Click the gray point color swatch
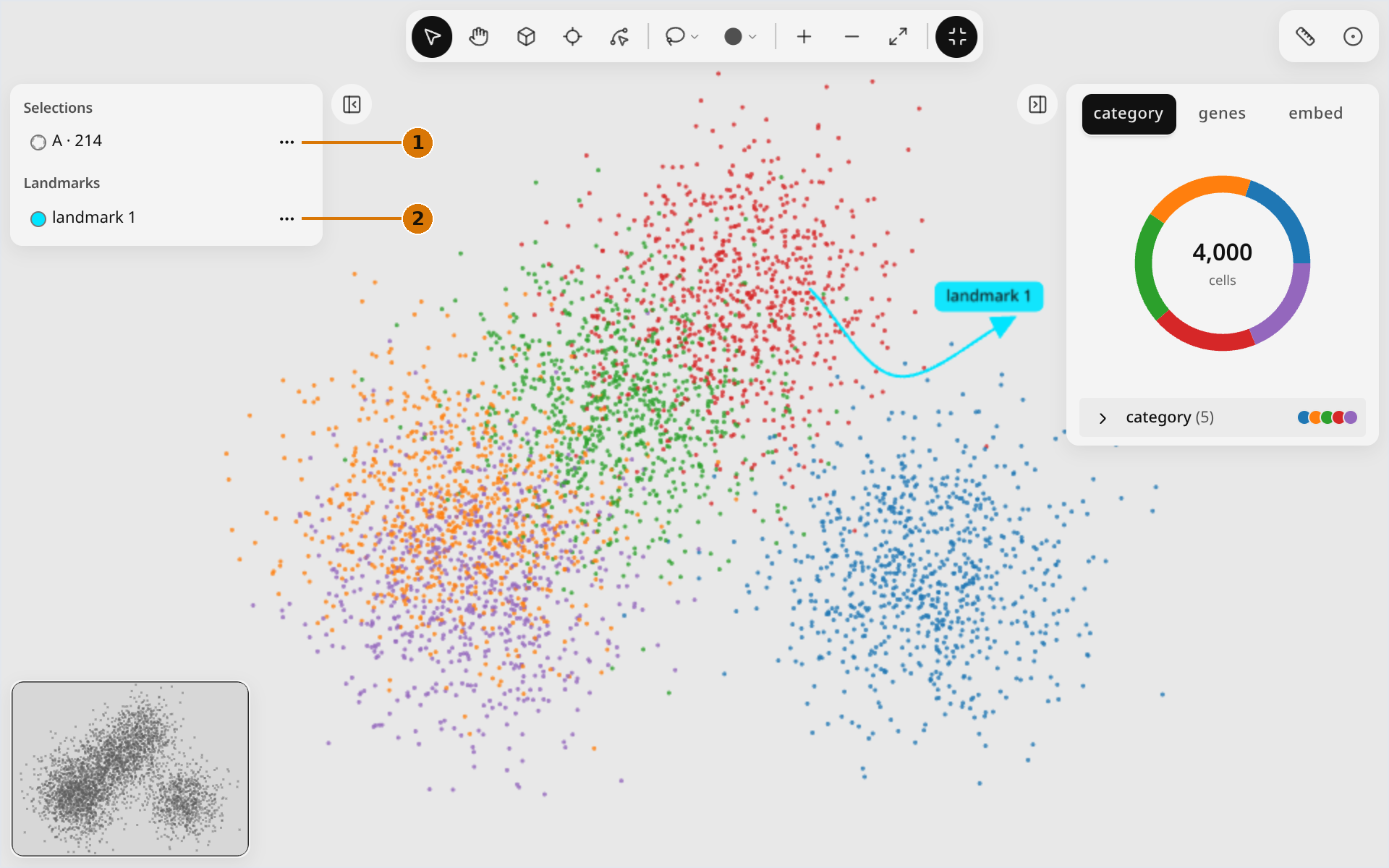Screen dimensions: 1389x868 (x=733, y=37)
